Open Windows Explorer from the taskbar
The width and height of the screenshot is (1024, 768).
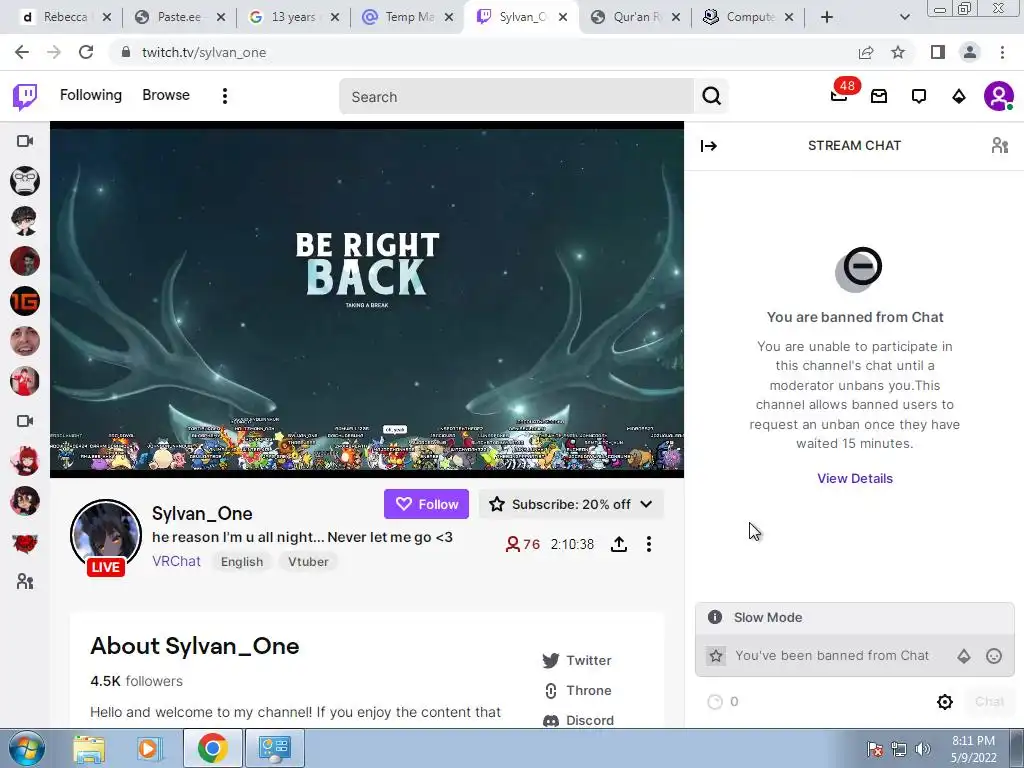89,748
